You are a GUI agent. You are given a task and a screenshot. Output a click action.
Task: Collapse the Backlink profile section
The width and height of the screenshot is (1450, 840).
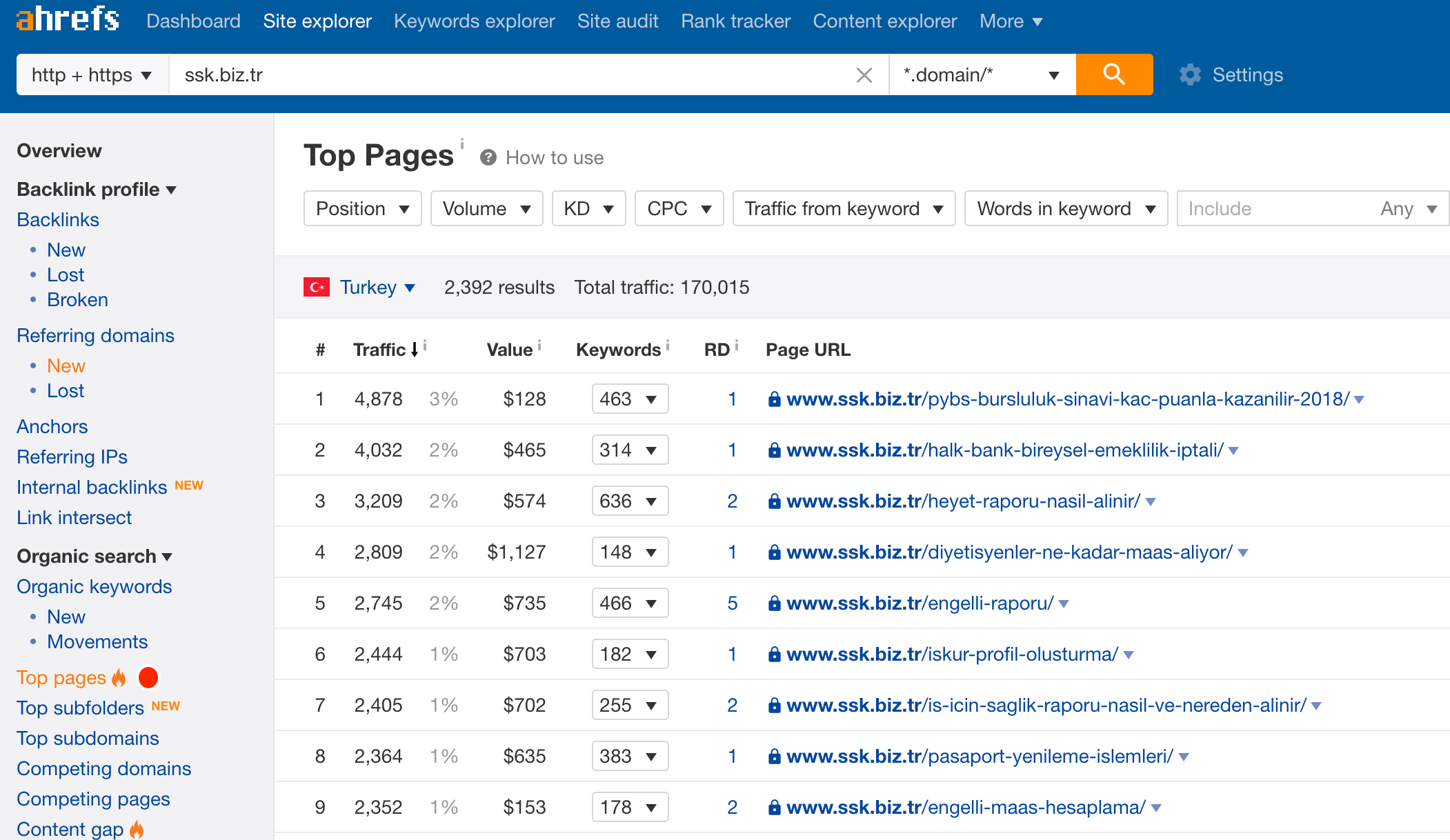click(97, 189)
